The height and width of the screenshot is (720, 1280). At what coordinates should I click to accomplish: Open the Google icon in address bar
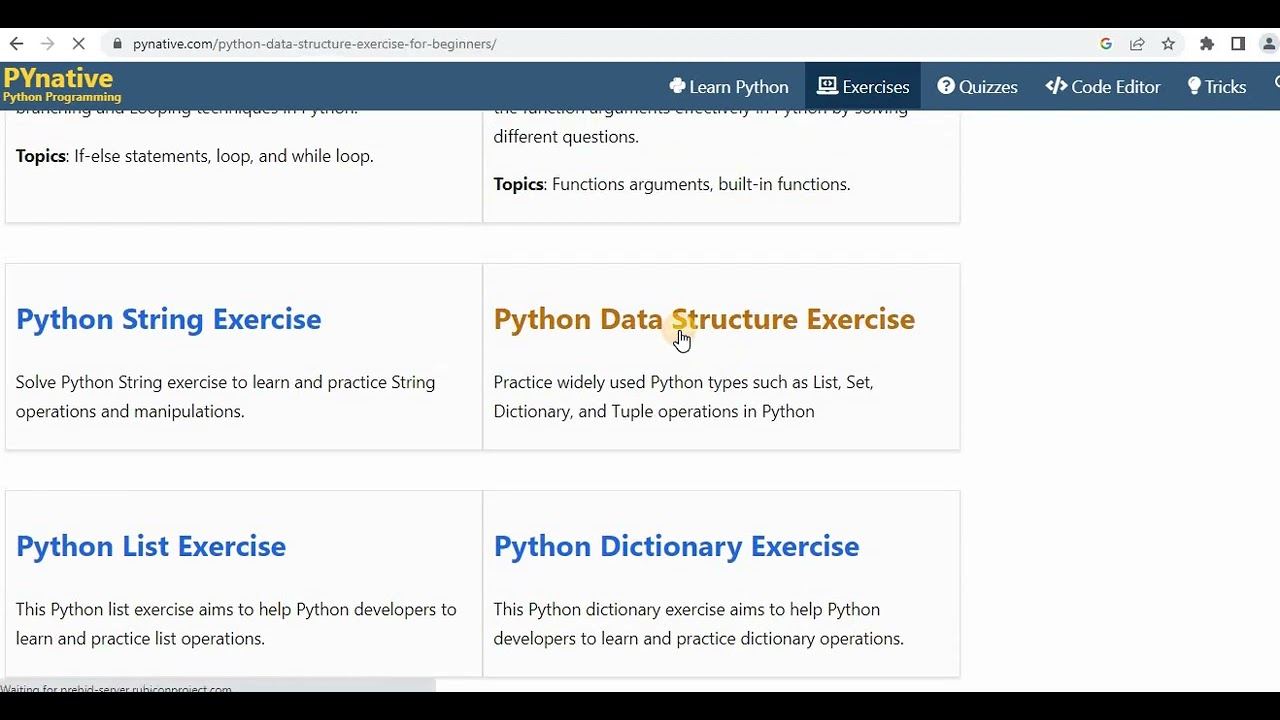point(1106,44)
